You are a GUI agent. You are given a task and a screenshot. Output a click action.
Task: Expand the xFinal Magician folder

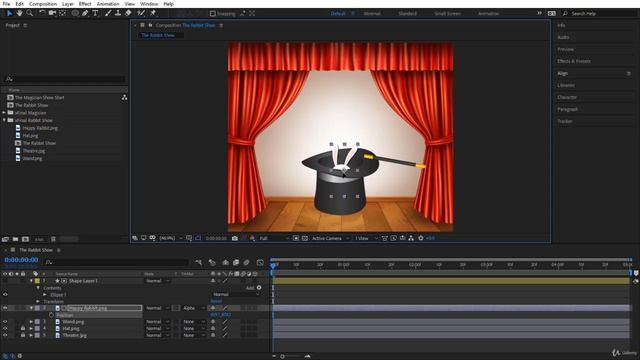(4, 113)
